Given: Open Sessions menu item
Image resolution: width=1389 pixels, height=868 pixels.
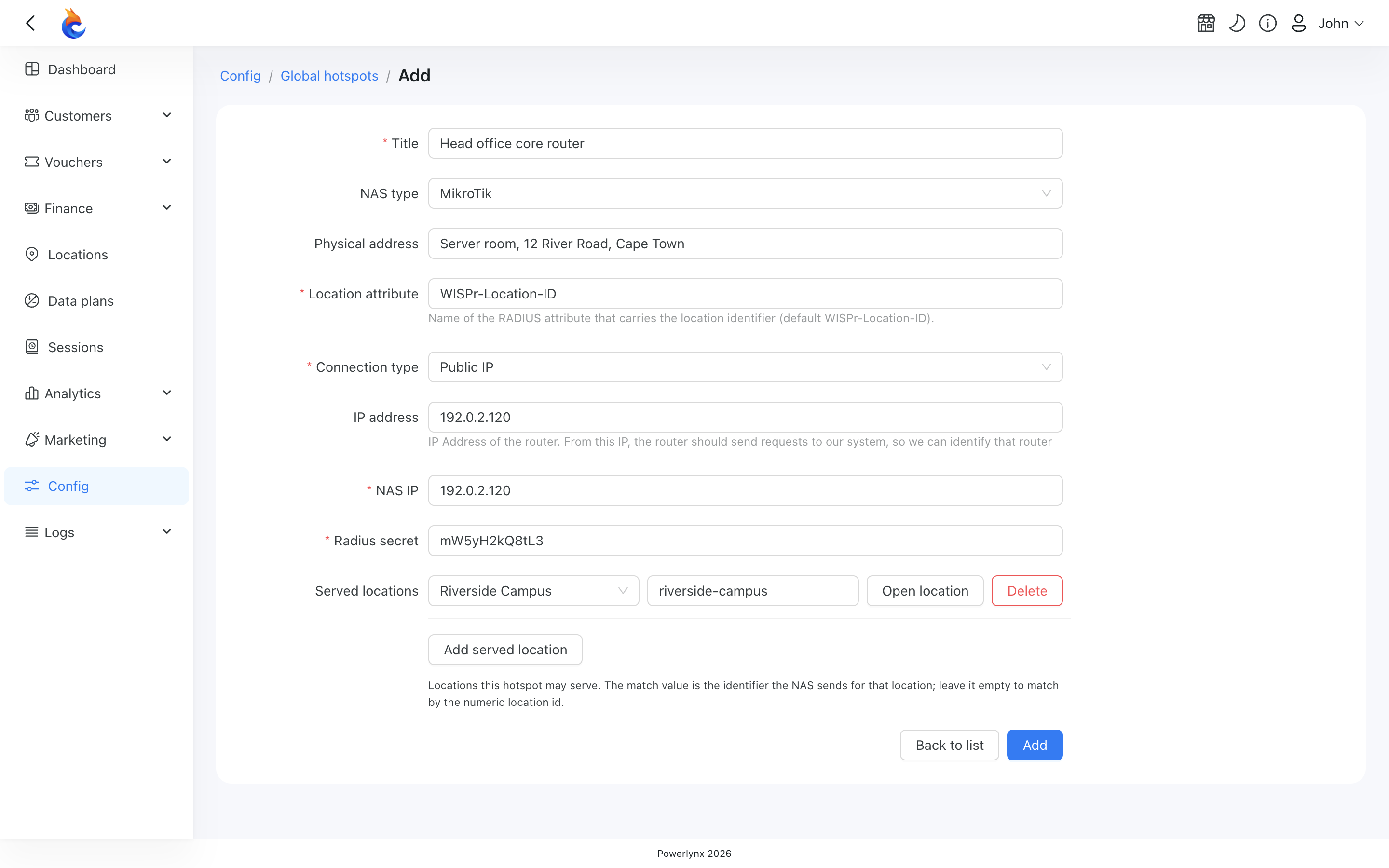Looking at the screenshot, I should pyautogui.click(x=96, y=347).
